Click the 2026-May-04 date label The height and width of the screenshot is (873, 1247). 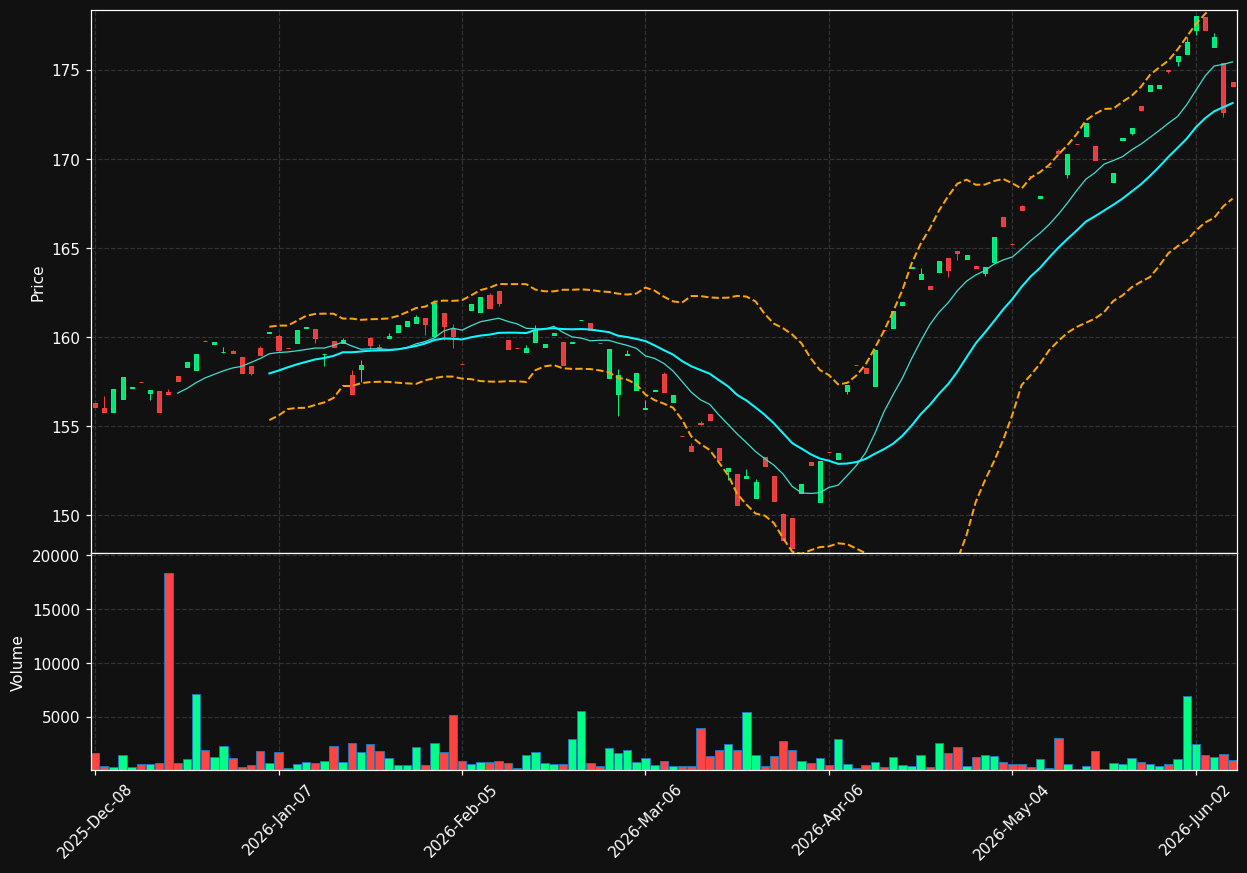click(x=1010, y=820)
